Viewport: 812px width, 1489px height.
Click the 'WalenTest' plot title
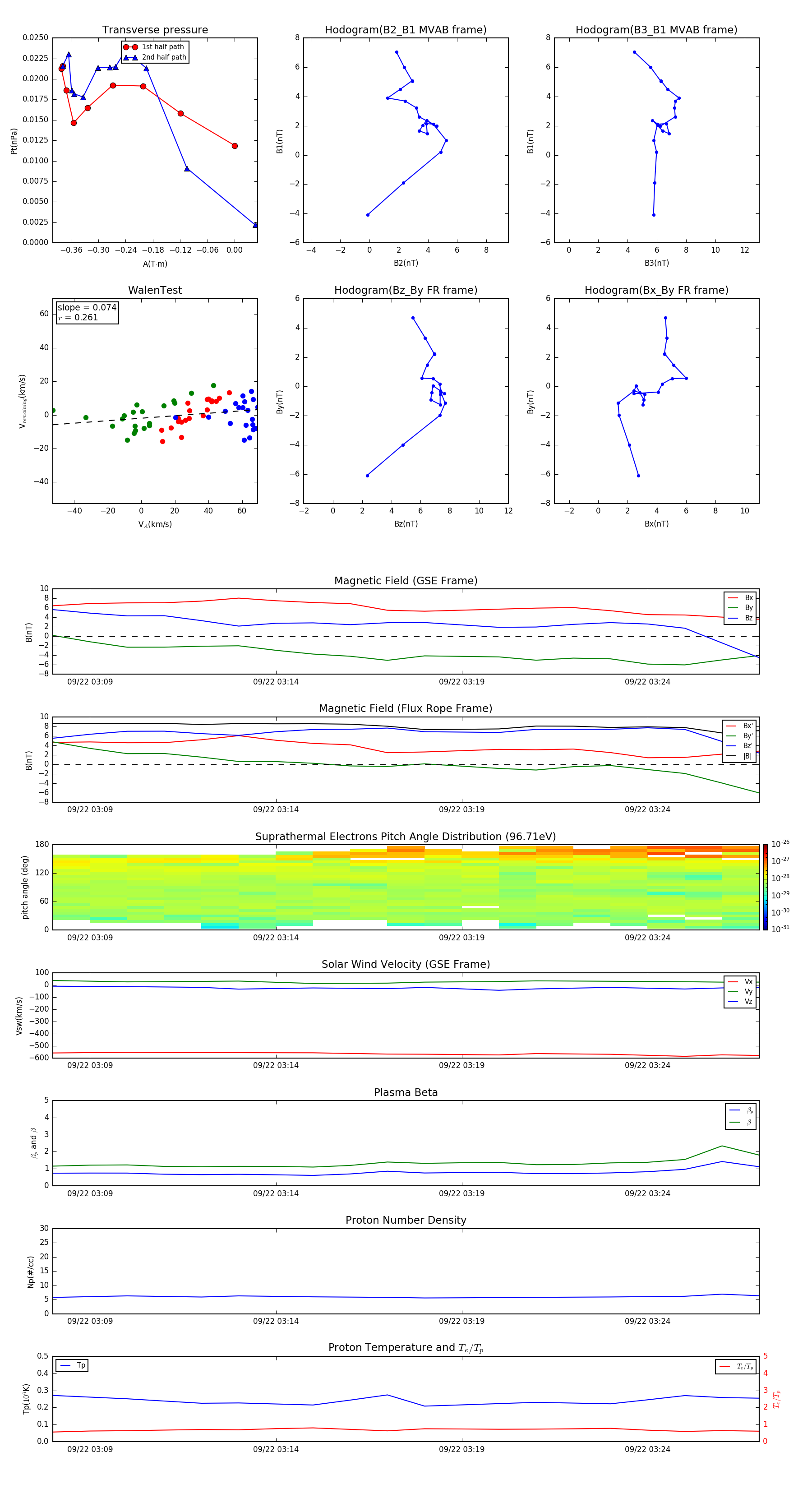pos(155,290)
